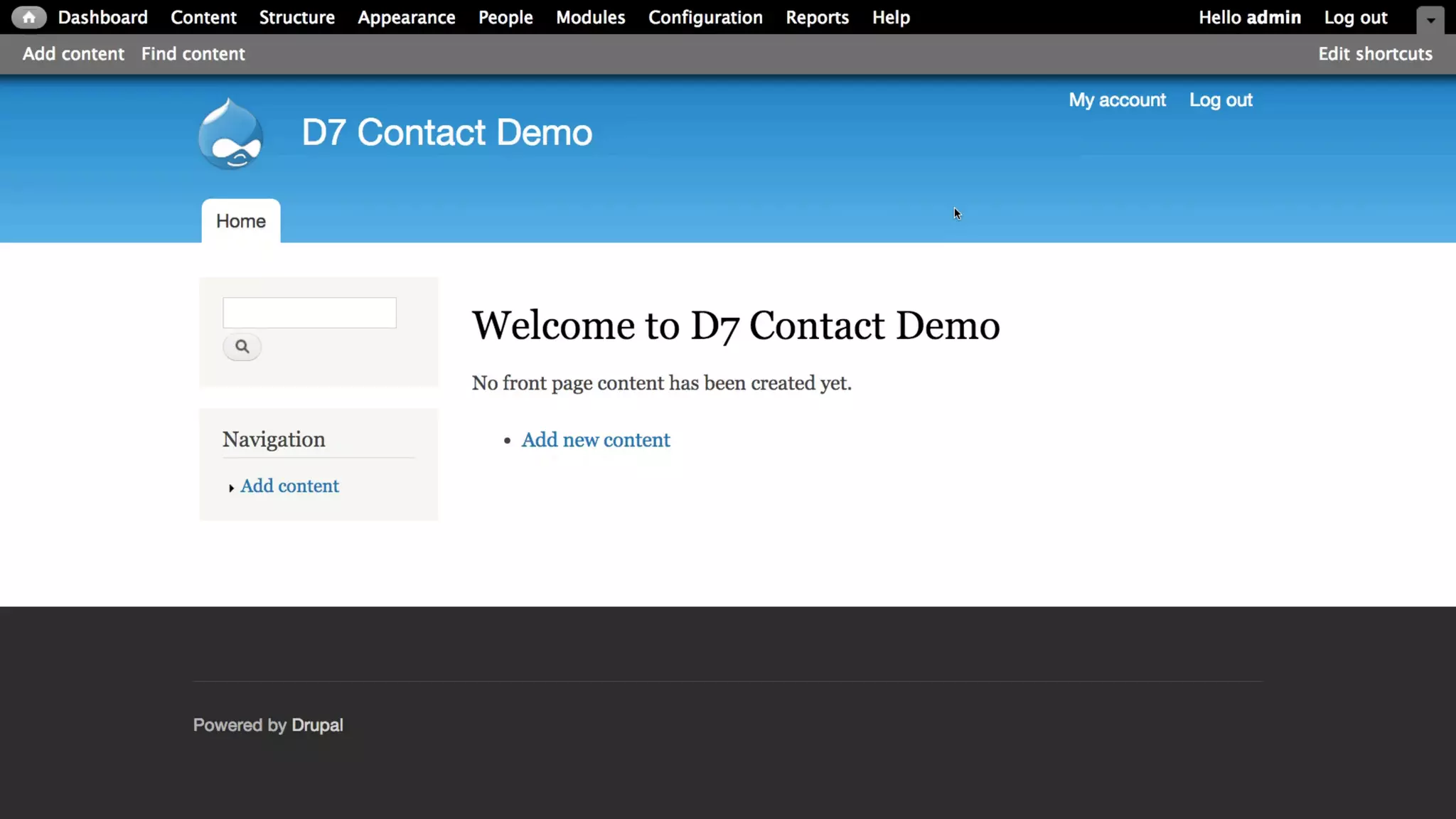Click the Hello admin user link
This screenshot has width=1456, height=819.
coord(1250,18)
